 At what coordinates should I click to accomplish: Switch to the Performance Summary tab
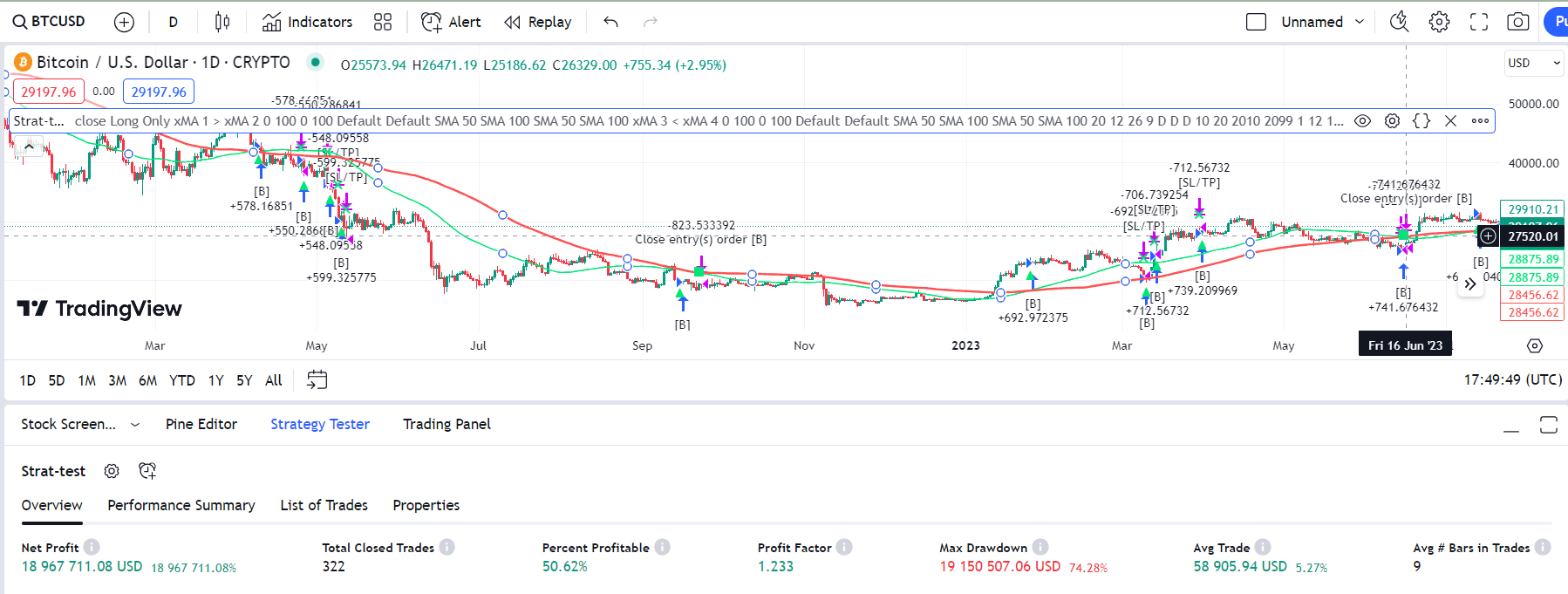(x=181, y=505)
